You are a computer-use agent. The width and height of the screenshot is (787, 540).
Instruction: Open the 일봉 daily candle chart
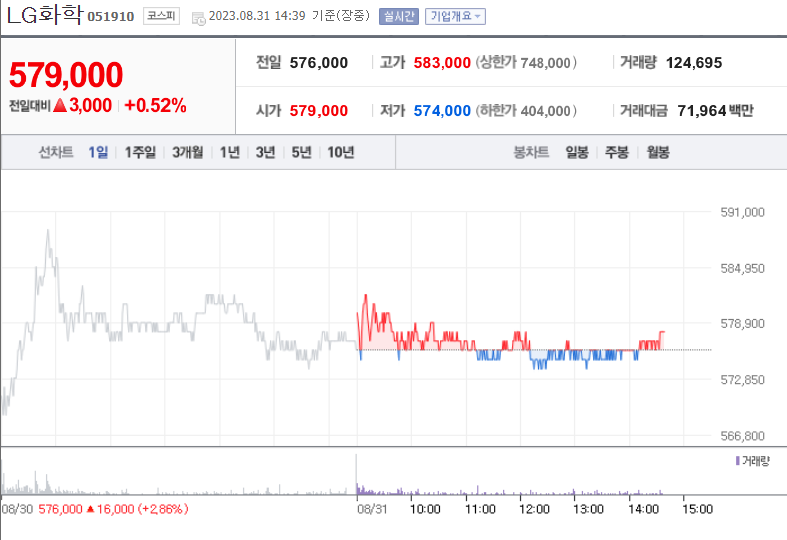577,152
